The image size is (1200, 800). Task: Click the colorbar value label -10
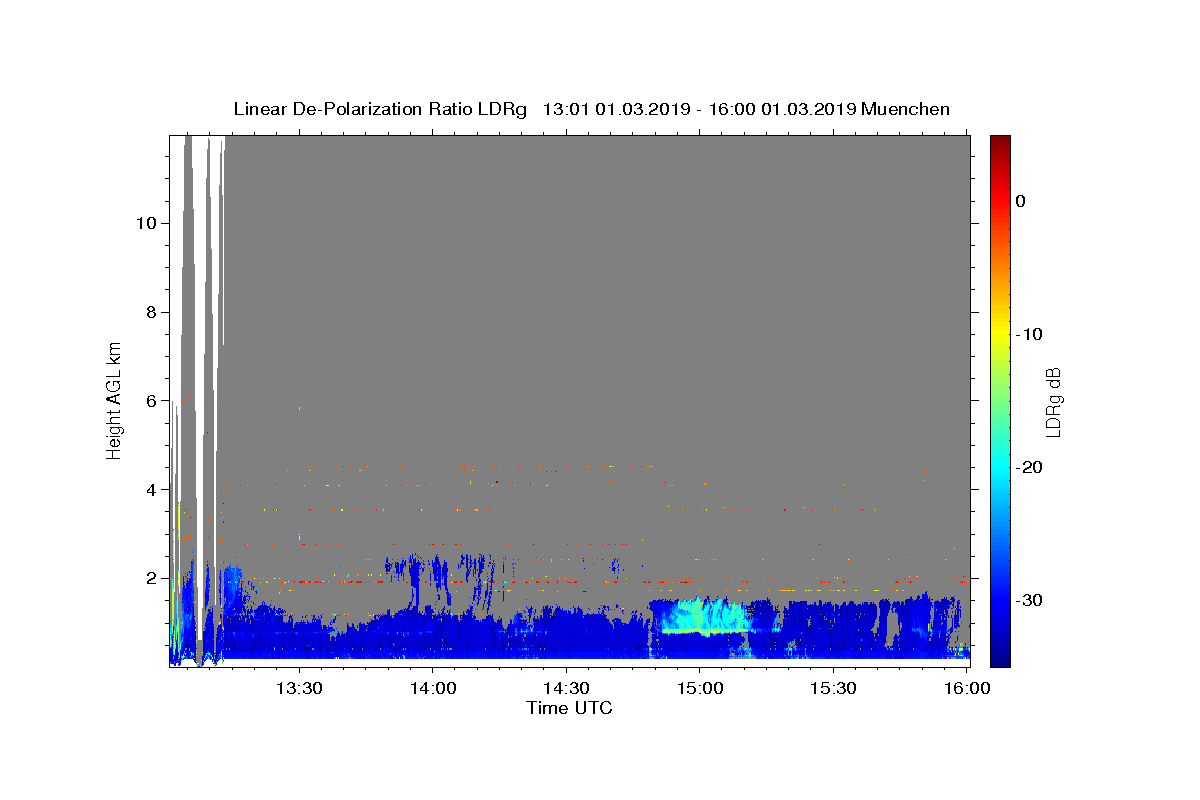pos(1030,334)
